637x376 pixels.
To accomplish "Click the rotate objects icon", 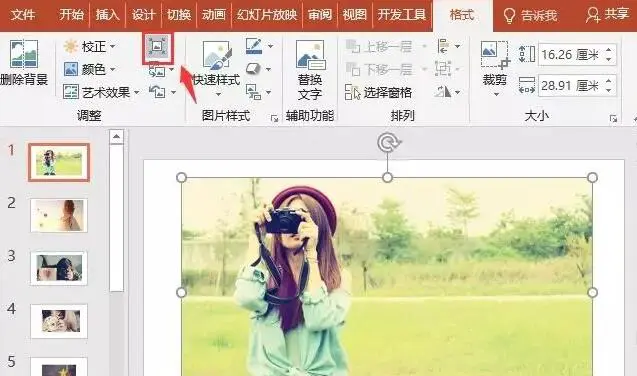I will click(x=444, y=92).
